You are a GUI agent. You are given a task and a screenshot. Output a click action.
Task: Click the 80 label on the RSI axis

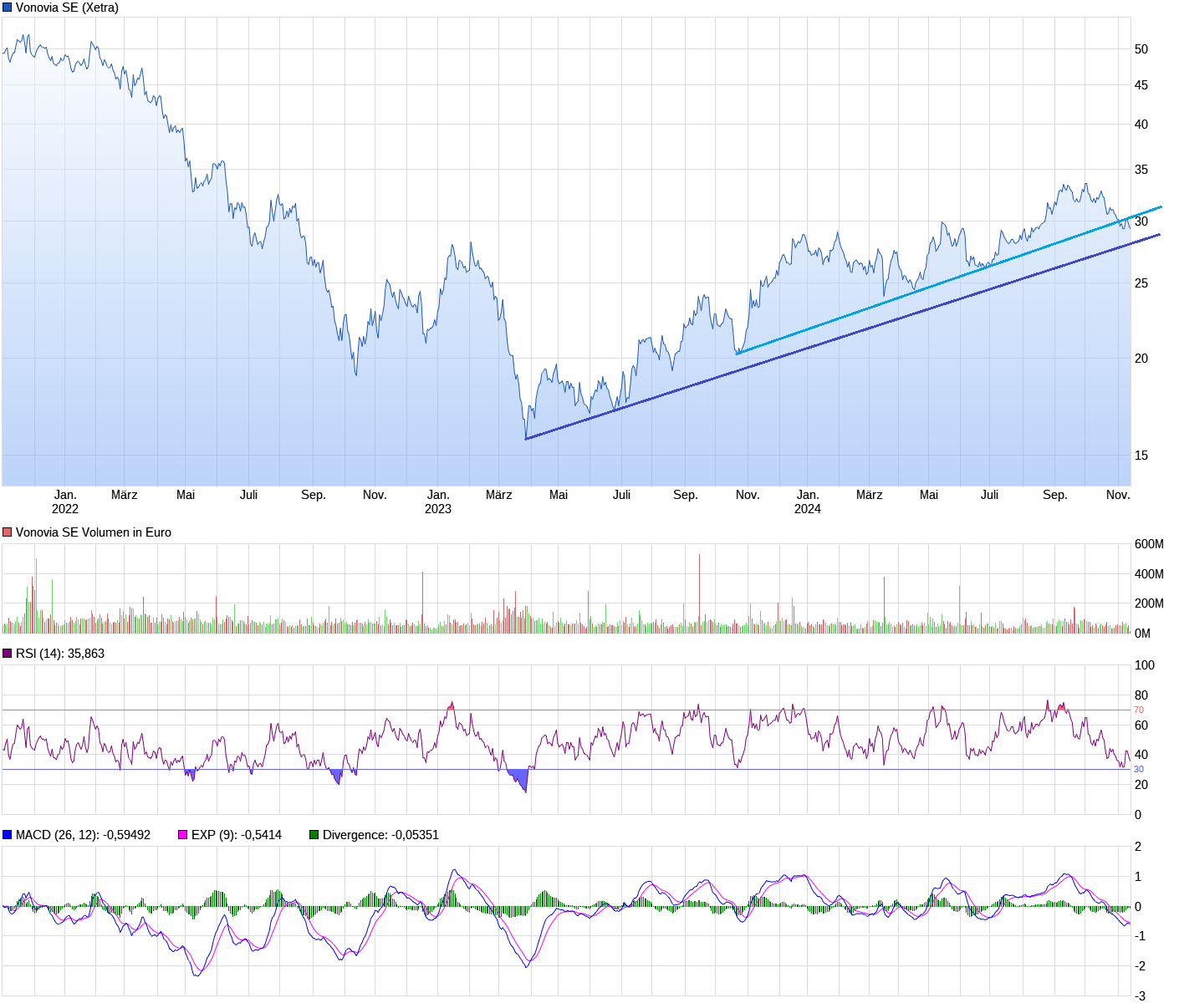[x=1141, y=695]
